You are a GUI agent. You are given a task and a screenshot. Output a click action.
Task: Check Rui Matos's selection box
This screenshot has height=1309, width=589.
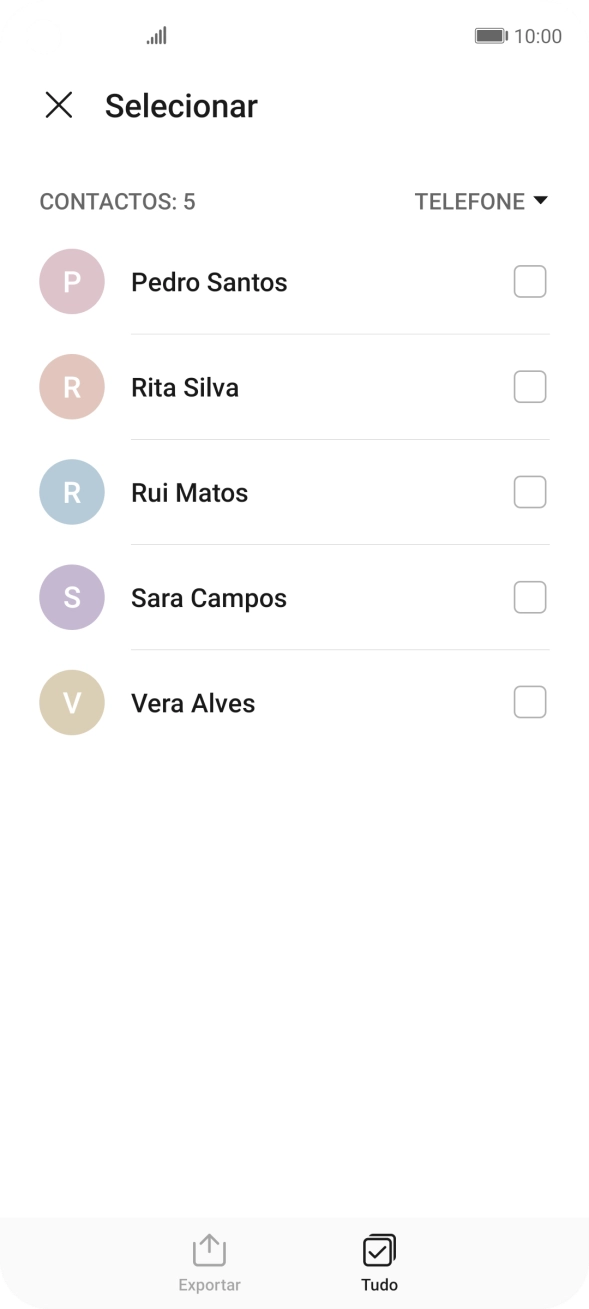[530, 492]
